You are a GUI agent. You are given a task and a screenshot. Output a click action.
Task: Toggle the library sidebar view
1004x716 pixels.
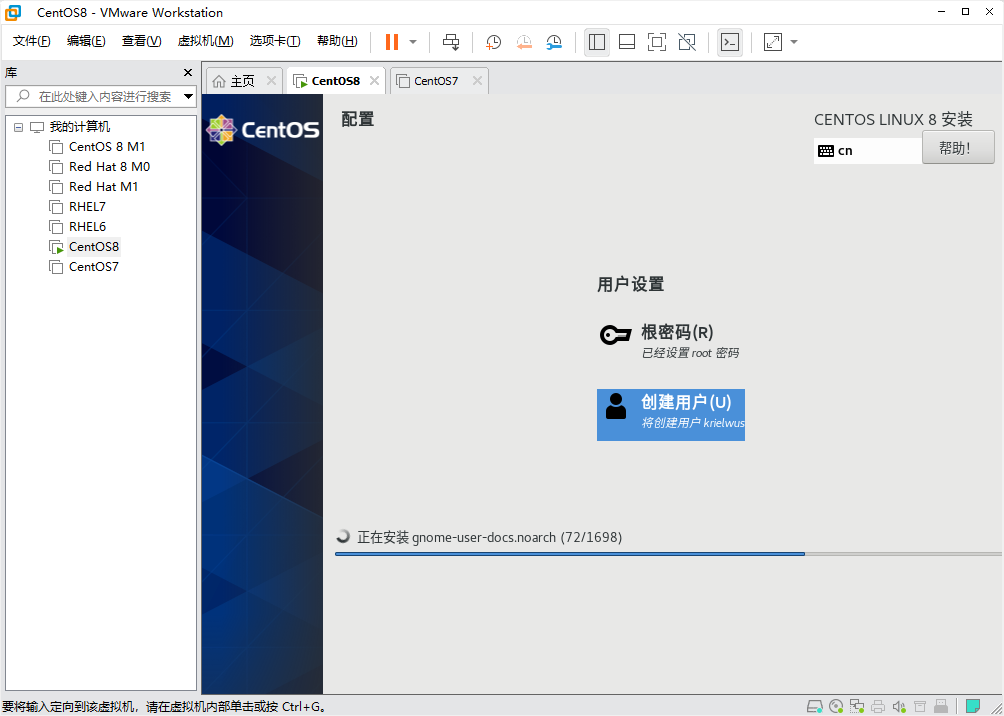(x=597, y=42)
